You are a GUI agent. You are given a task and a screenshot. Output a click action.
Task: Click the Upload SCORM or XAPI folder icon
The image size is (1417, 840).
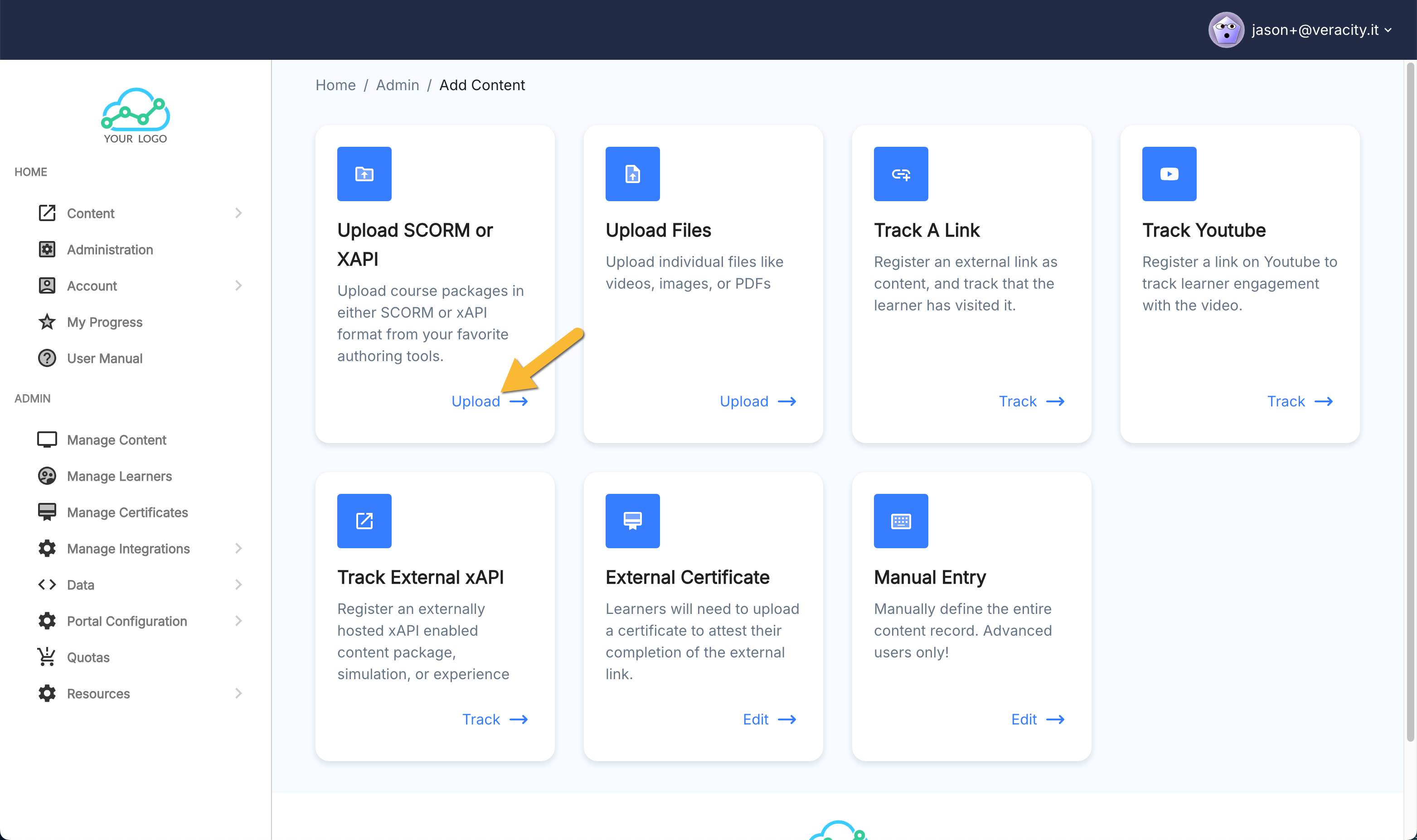point(364,174)
